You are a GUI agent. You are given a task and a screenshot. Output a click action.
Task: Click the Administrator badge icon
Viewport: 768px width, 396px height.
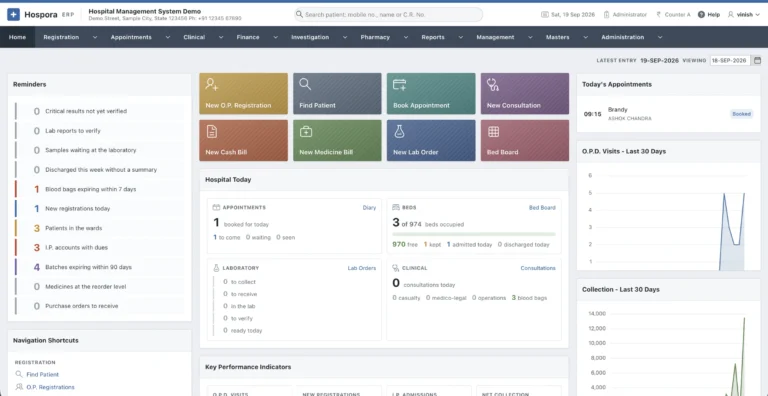(x=606, y=15)
